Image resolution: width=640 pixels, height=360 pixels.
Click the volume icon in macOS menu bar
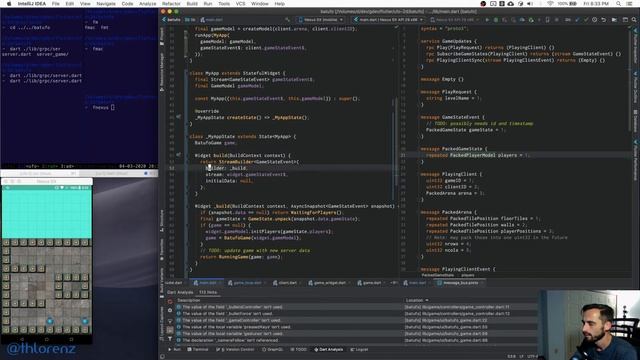530,4
